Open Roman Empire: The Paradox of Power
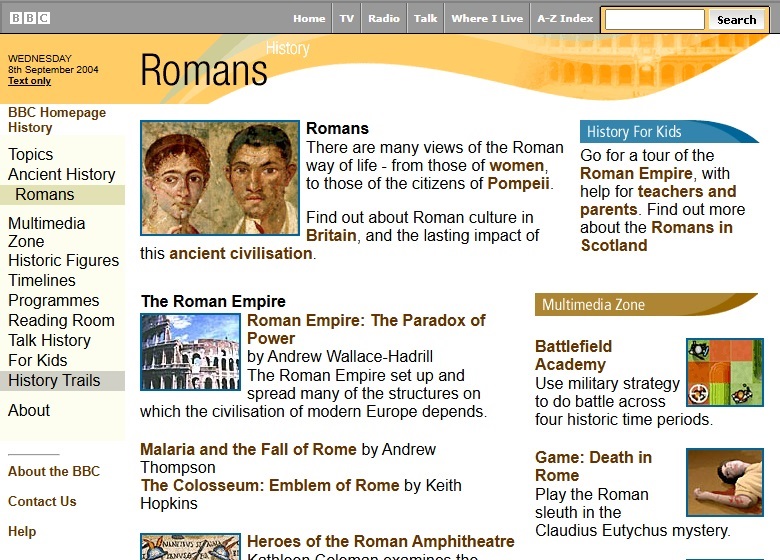 pos(365,329)
